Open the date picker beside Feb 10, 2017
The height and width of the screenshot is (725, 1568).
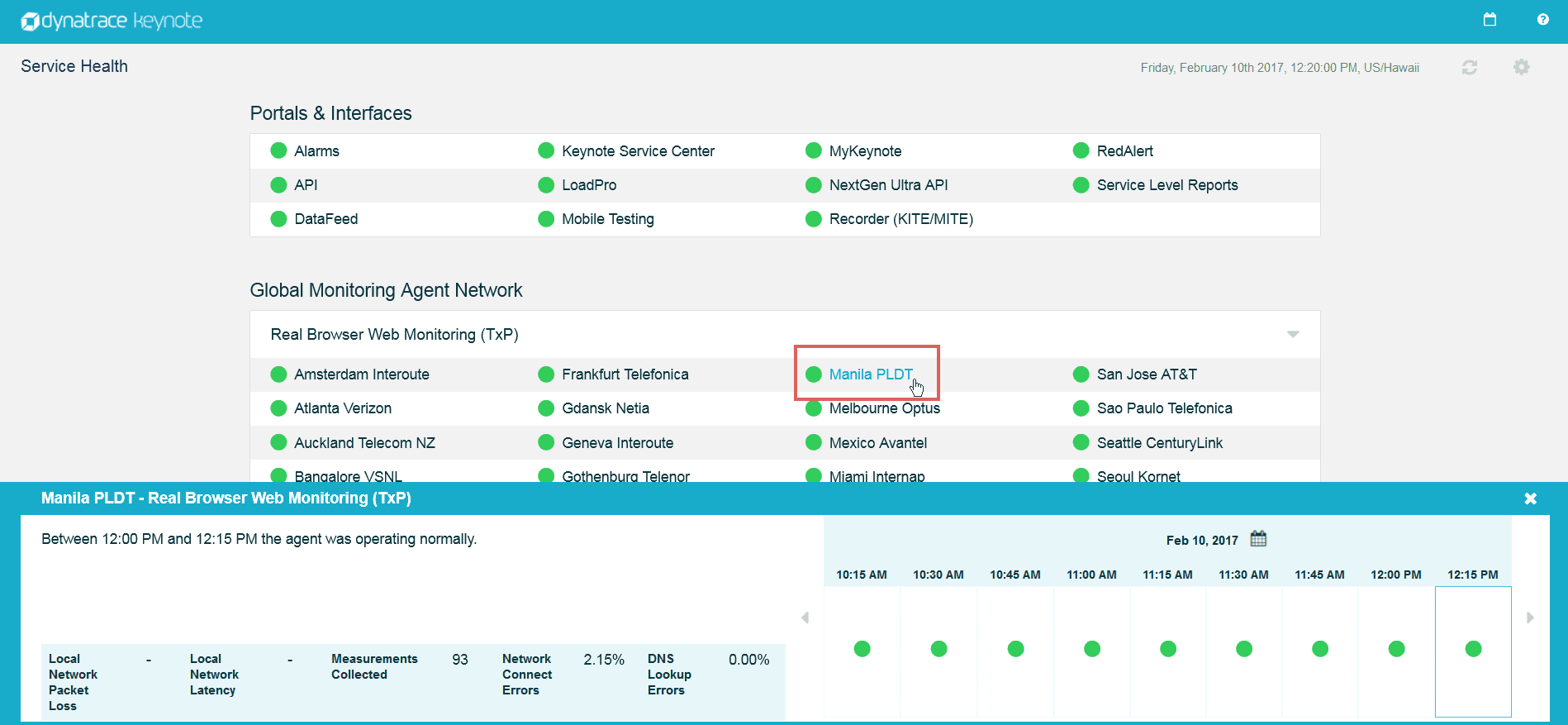1258,539
